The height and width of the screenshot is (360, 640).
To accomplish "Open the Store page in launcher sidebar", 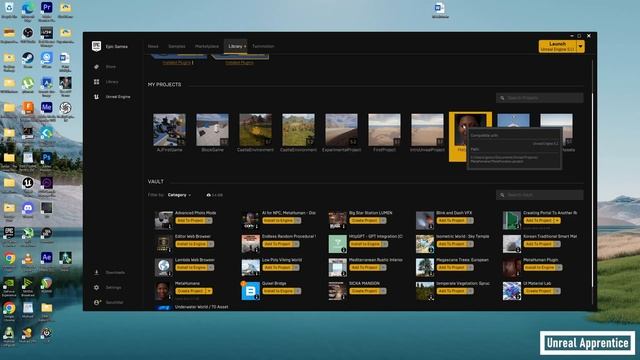I will 111,67.
